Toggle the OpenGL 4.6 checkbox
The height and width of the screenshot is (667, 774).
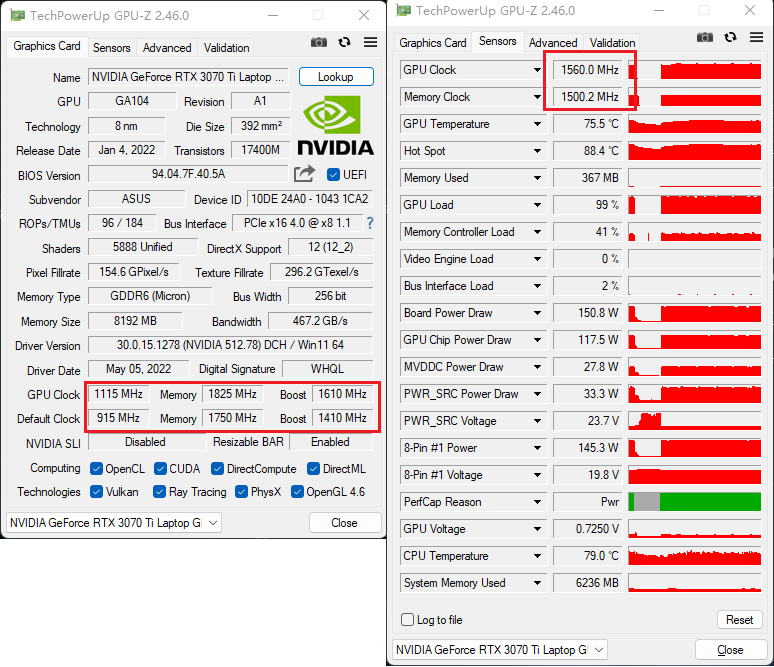[x=297, y=492]
